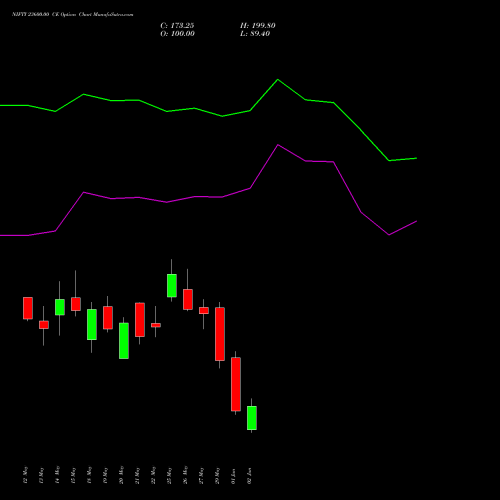Click the 19 May date label
Viewport: 500px width, 500px height.
pos(106,475)
